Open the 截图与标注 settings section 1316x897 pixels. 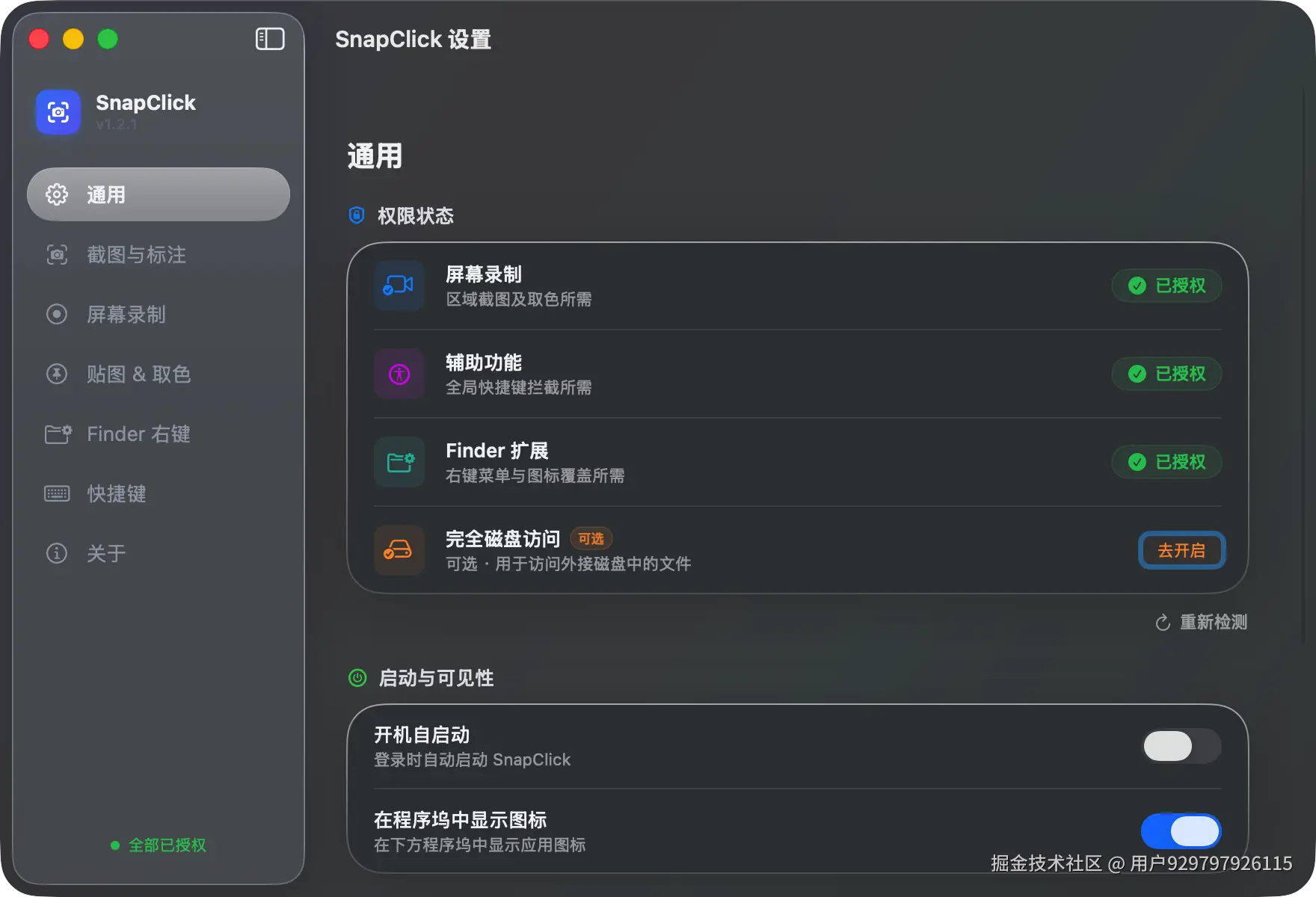159,254
